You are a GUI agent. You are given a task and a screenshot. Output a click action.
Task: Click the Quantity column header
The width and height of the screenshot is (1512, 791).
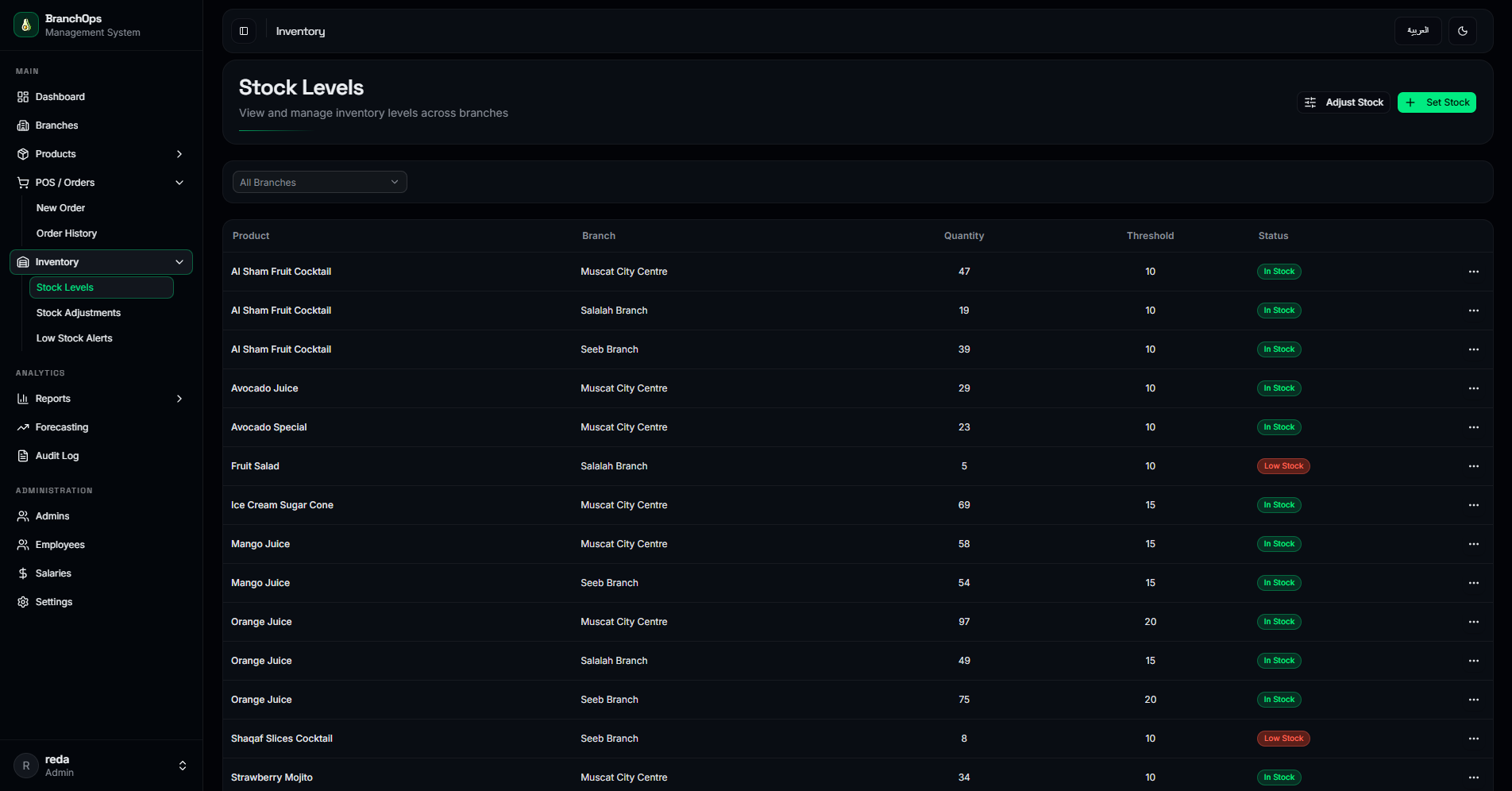pyautogui.click(x=964, y=236)
